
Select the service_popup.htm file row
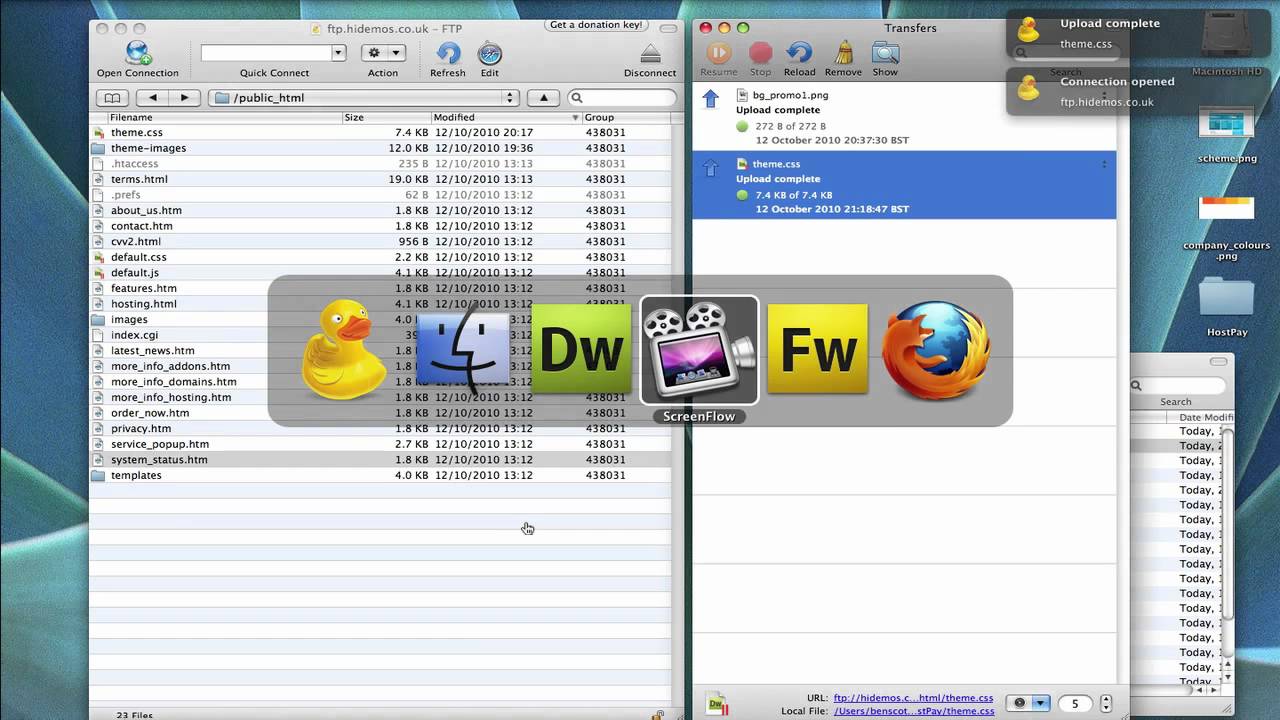380,444
